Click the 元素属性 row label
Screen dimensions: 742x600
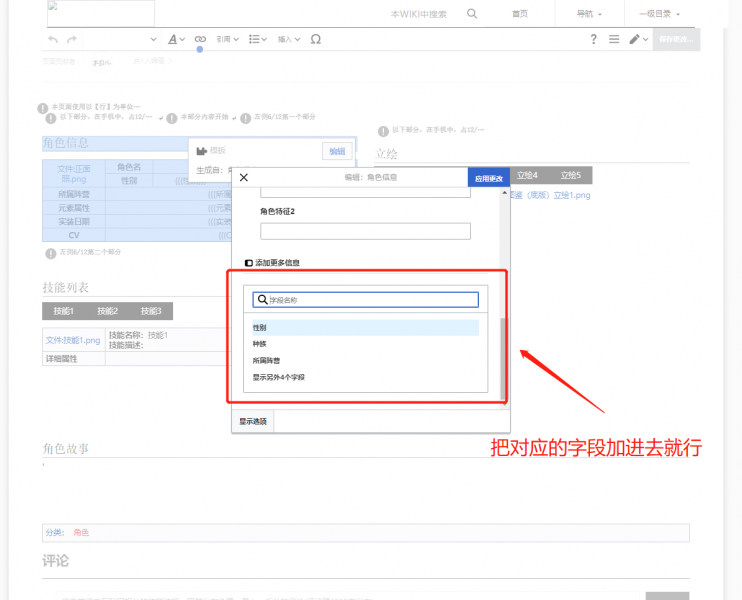click(x=74, y=208)
